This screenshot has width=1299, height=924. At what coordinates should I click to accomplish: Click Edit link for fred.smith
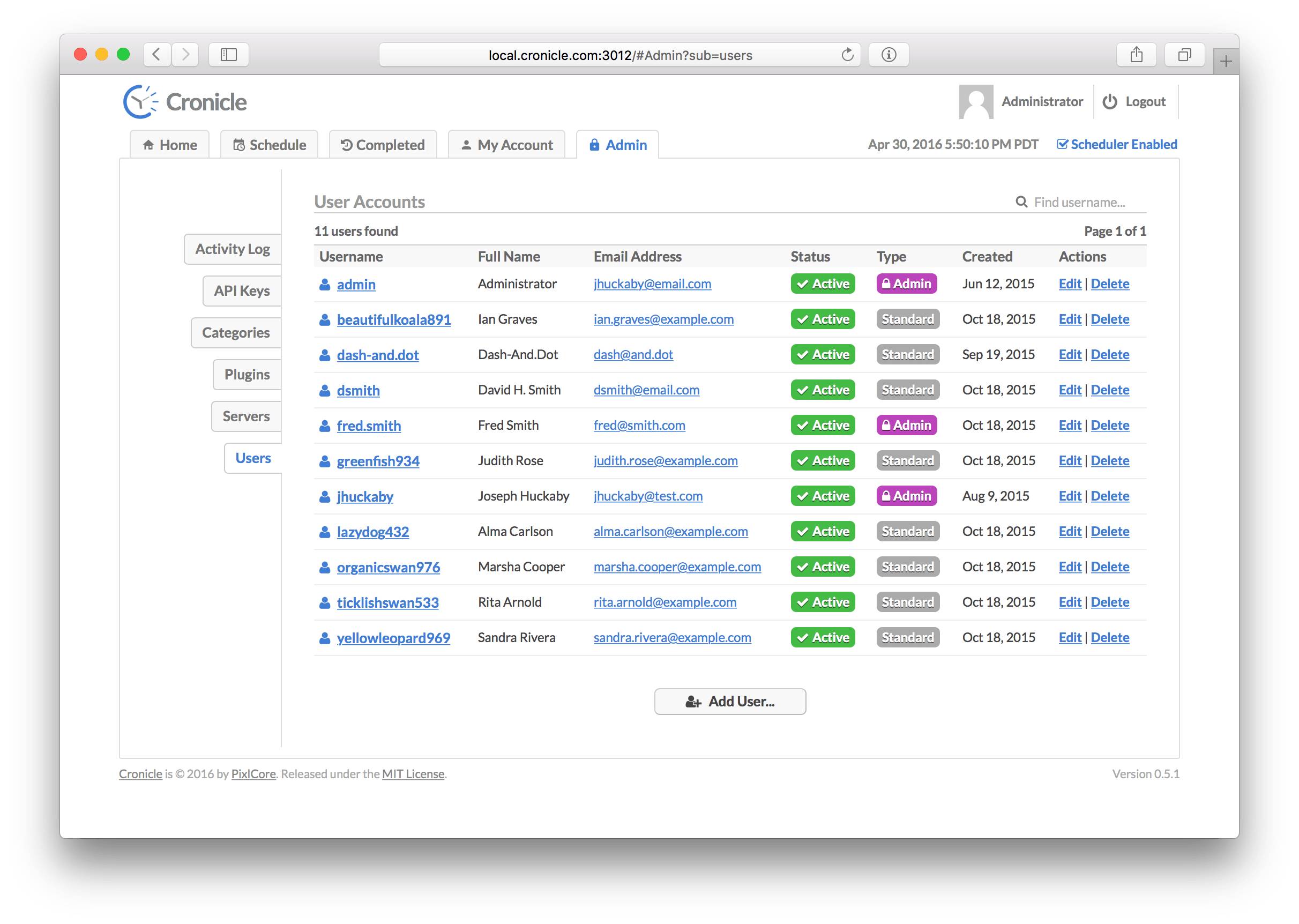(x=1069, y=426)
